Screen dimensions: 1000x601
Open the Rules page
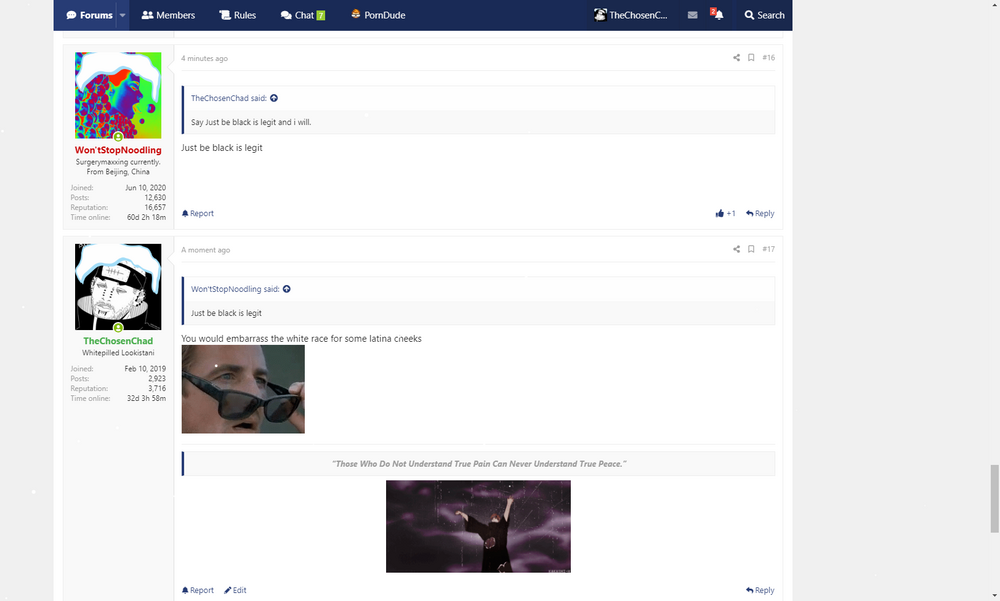pos(238,15)
